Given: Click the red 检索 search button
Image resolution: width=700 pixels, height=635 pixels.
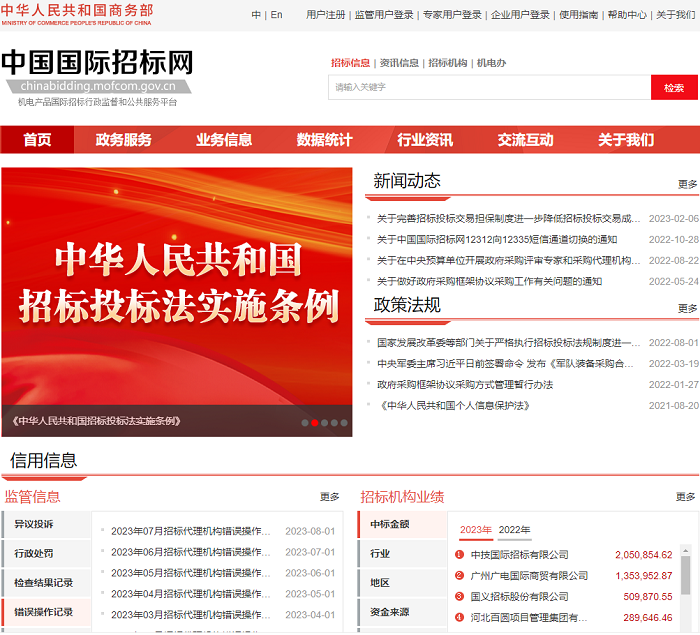Looking at the screenshot, I should click(x=674, y=88).
